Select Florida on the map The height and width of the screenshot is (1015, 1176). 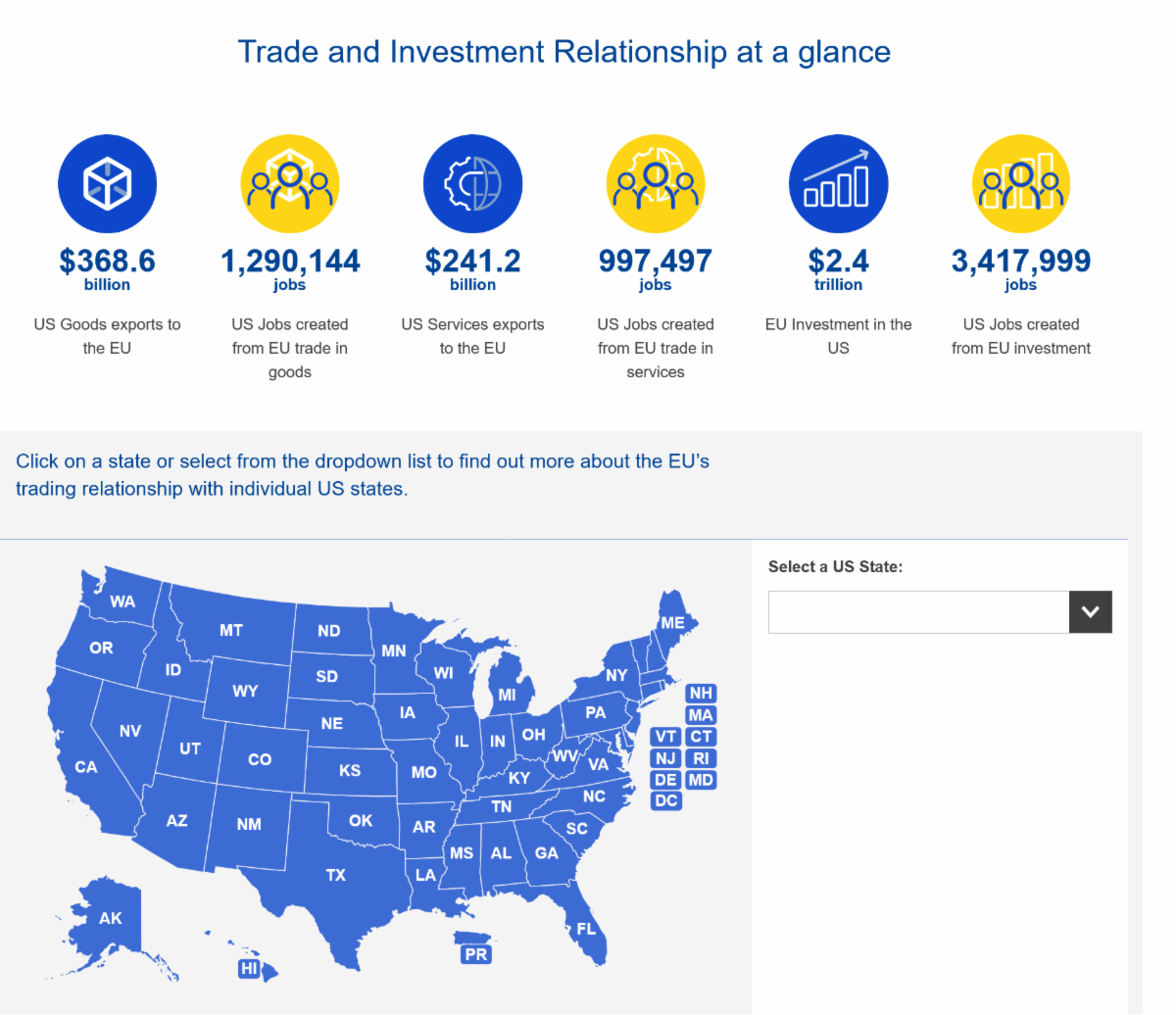pyautogui.click(x=586, y=929)
